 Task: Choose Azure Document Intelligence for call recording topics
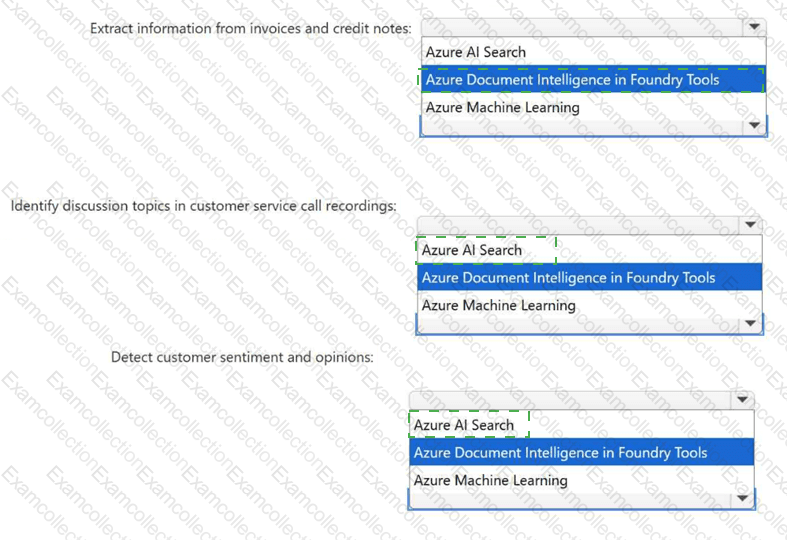tap(568, 278)
